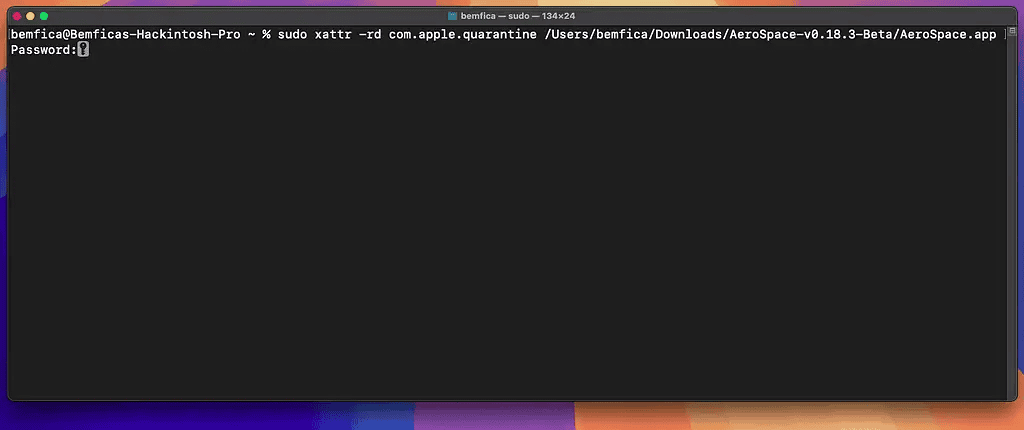The image size is (1024, 430).
Task: Click the key icon after Password prompt
Action: 83,49
